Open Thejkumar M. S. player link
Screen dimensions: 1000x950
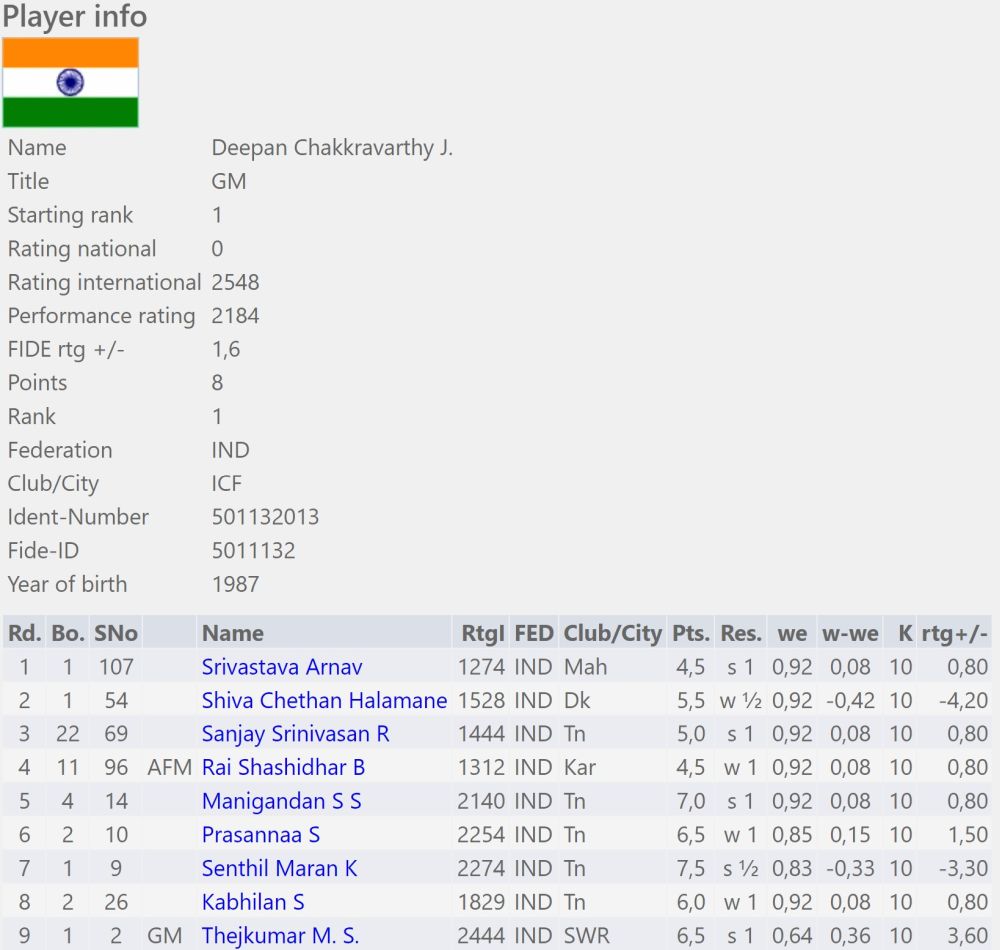pyautogui.click(x=280, y=936)
